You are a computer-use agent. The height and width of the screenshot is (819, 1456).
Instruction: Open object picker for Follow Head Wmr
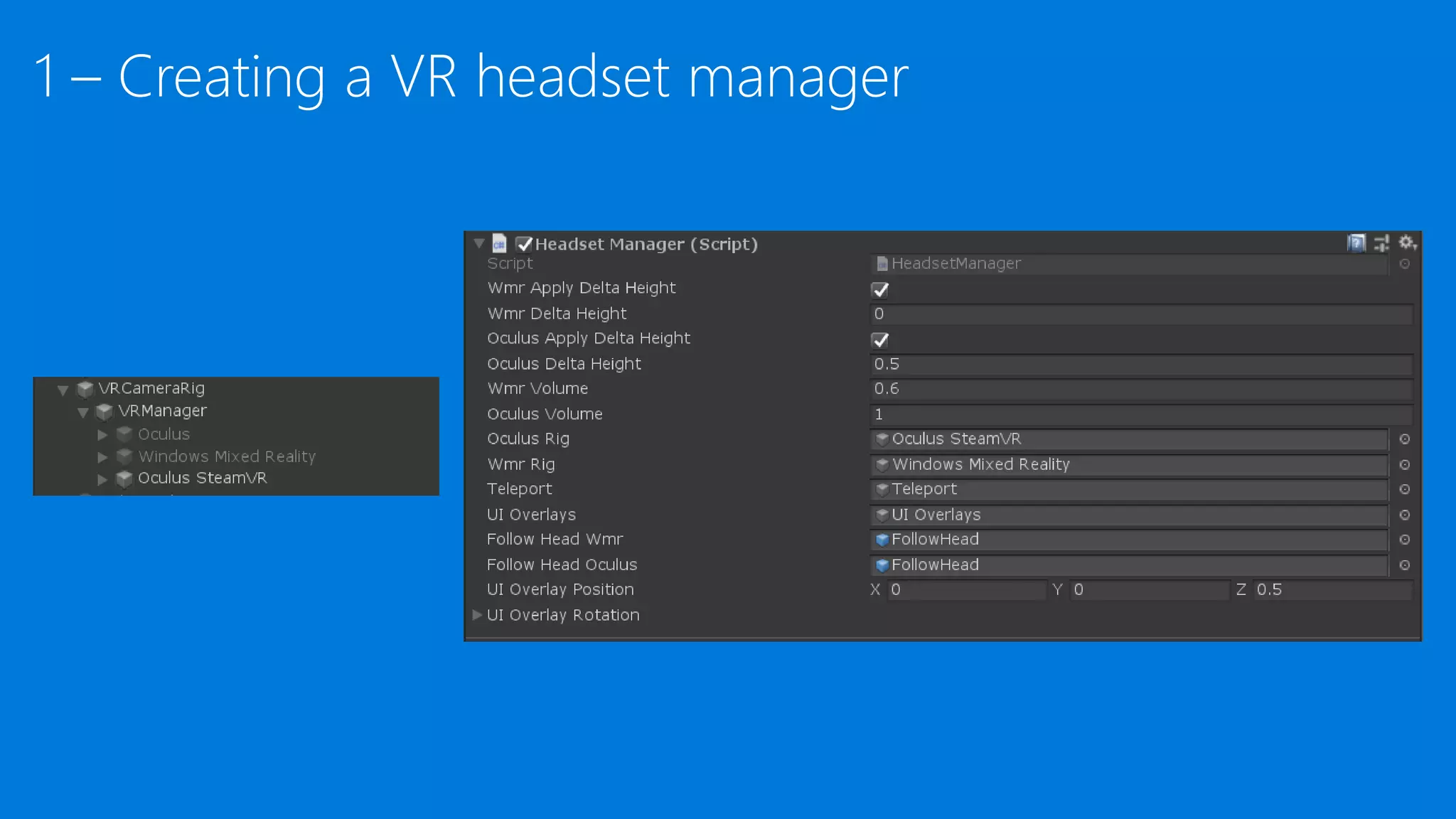point(1405,540)
